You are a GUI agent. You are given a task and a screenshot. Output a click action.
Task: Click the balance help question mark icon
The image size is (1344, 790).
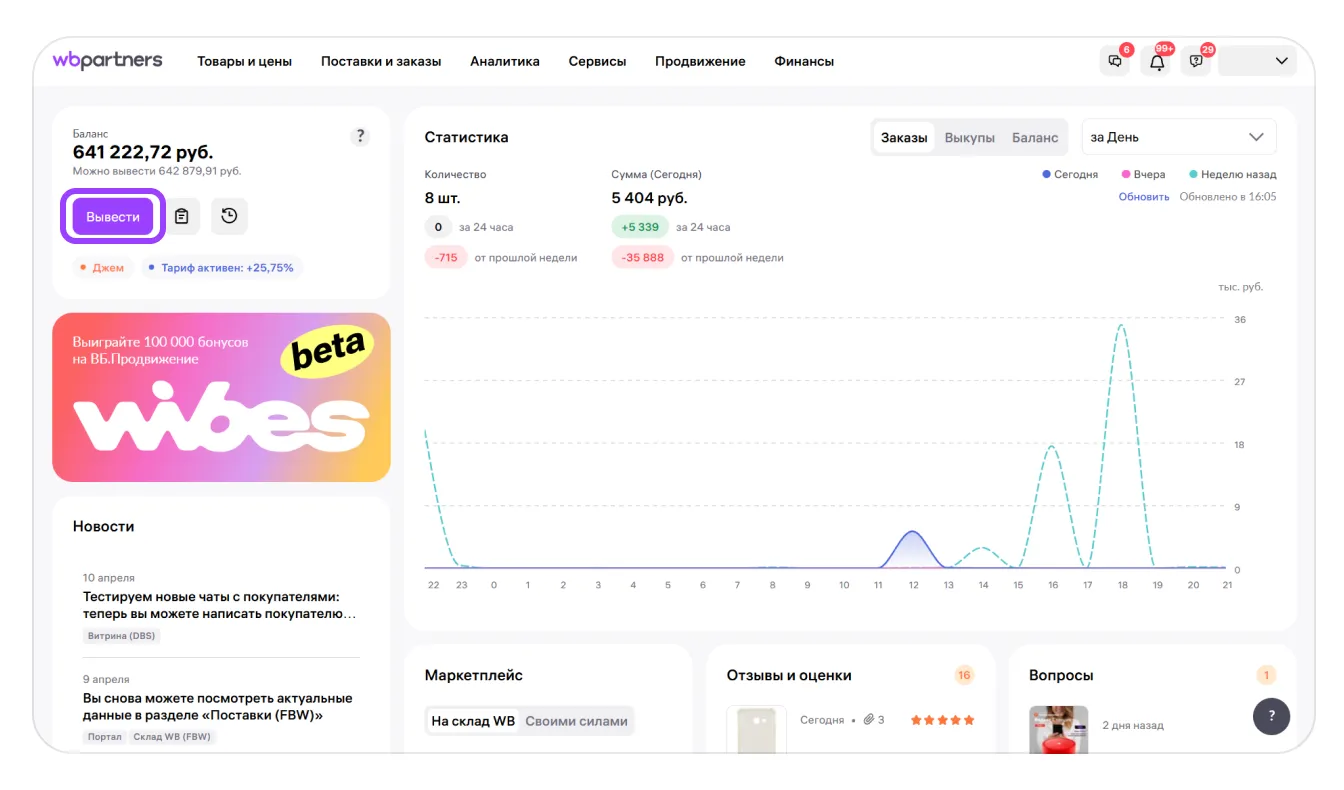tap(360, 137)
